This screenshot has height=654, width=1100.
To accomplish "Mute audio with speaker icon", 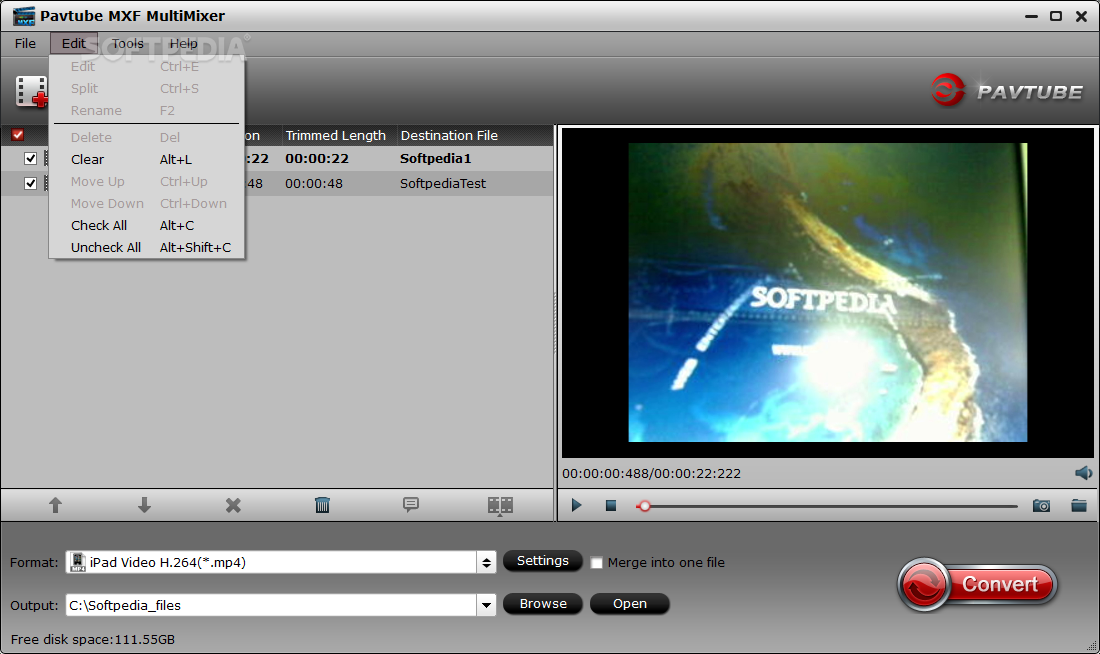I will point(1083,473).
